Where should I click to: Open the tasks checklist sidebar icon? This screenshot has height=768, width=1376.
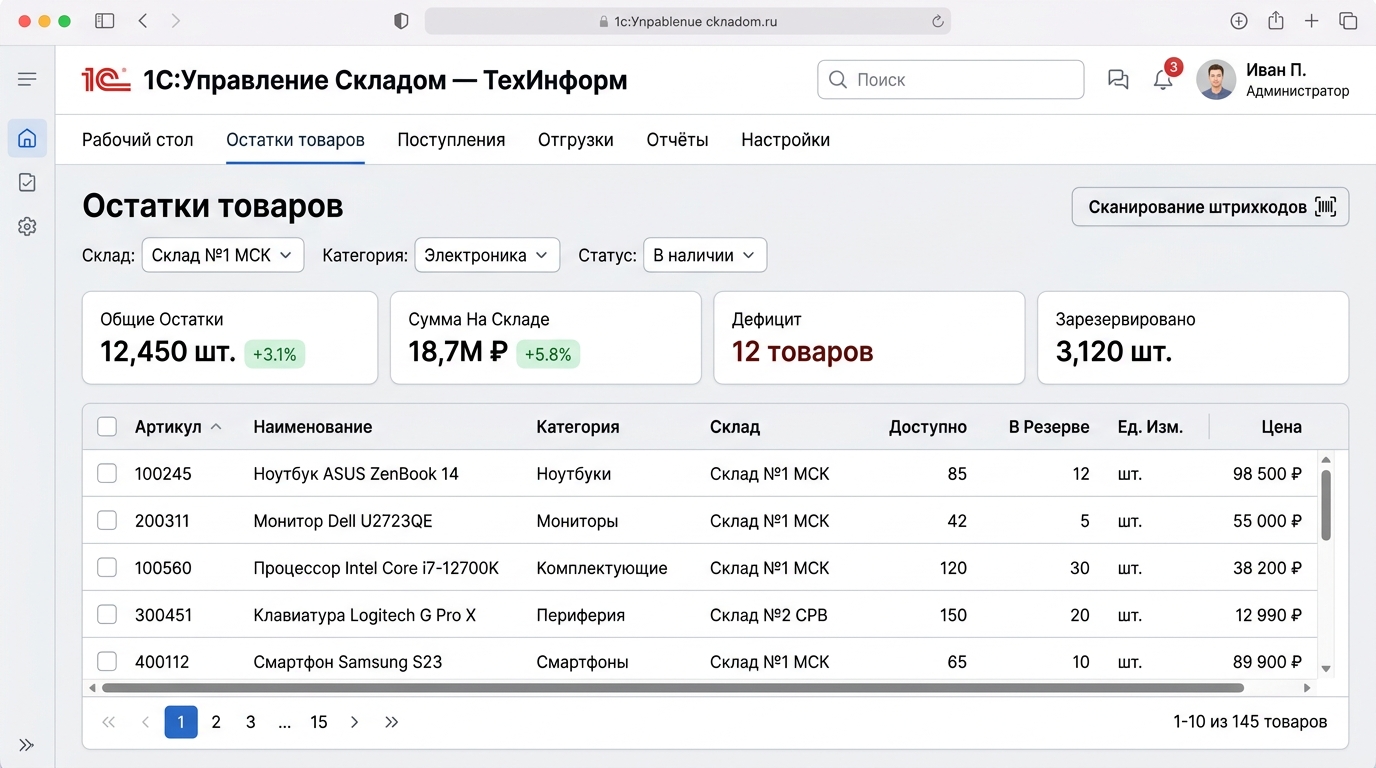[27, 182]
